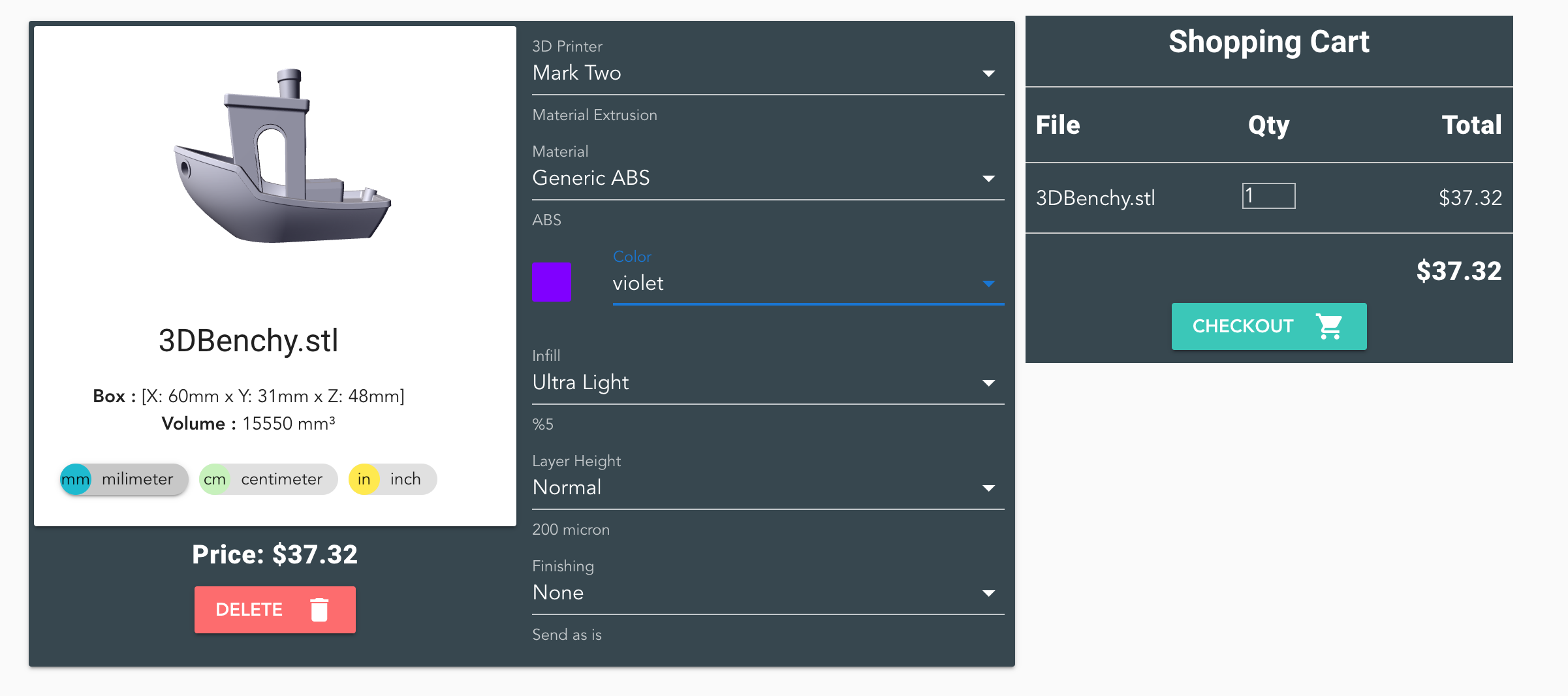Click 3DBenchy.stl file name in cart

point(1095,198)
